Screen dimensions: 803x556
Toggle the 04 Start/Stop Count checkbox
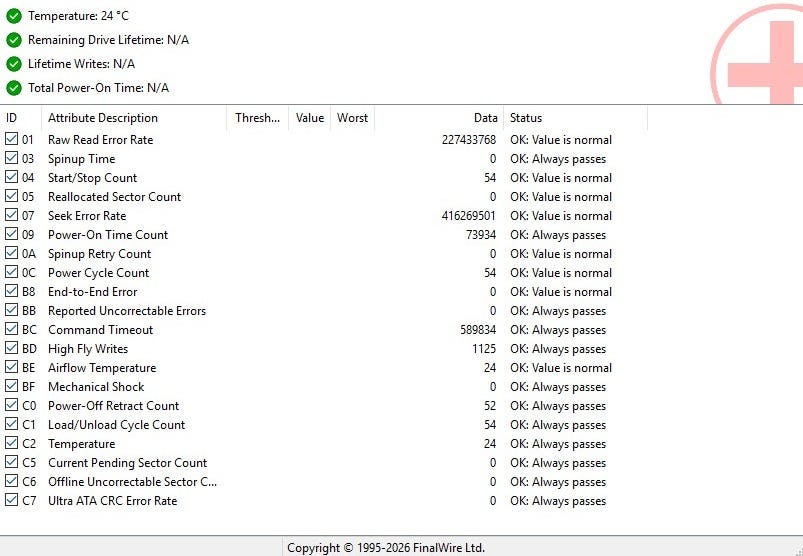point(11,177)
